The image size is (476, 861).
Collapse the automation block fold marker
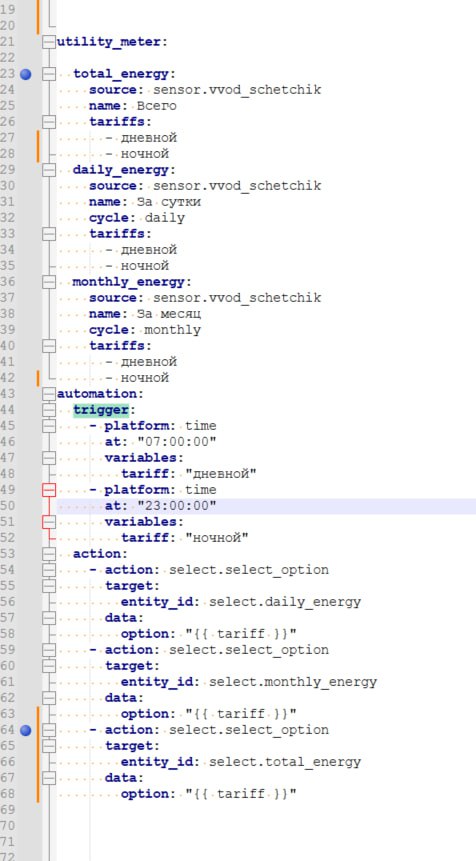[x=49, y=394]
